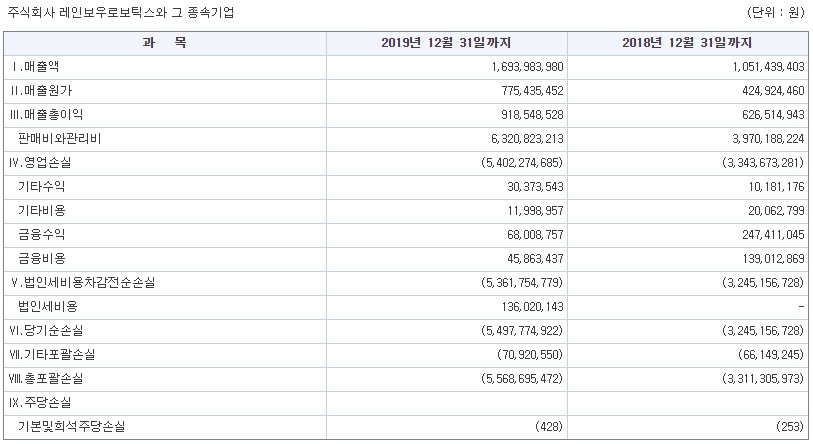Select the 기타비용 row label
813x444 pixels.
[41, 211]
